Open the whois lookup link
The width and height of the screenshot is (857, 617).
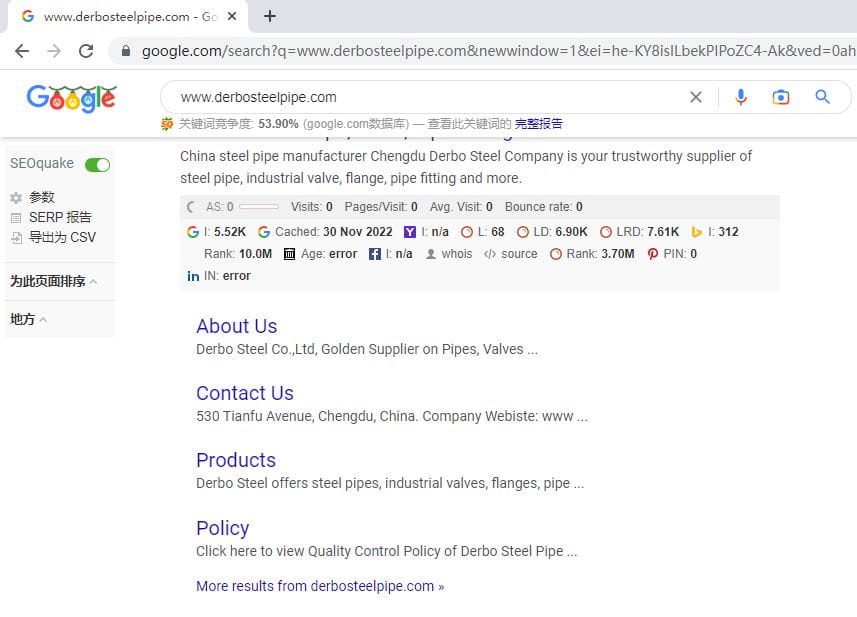click(457, 254)
